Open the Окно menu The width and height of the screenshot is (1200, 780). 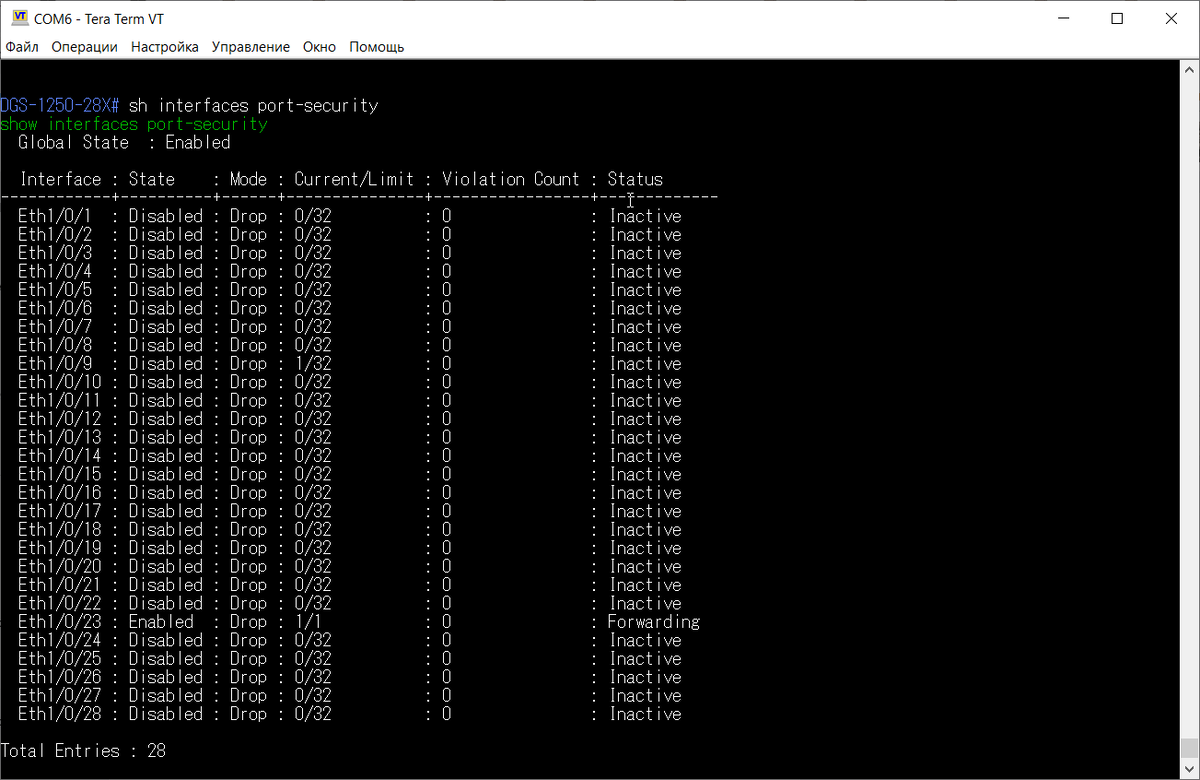click(x=319, y=47)
